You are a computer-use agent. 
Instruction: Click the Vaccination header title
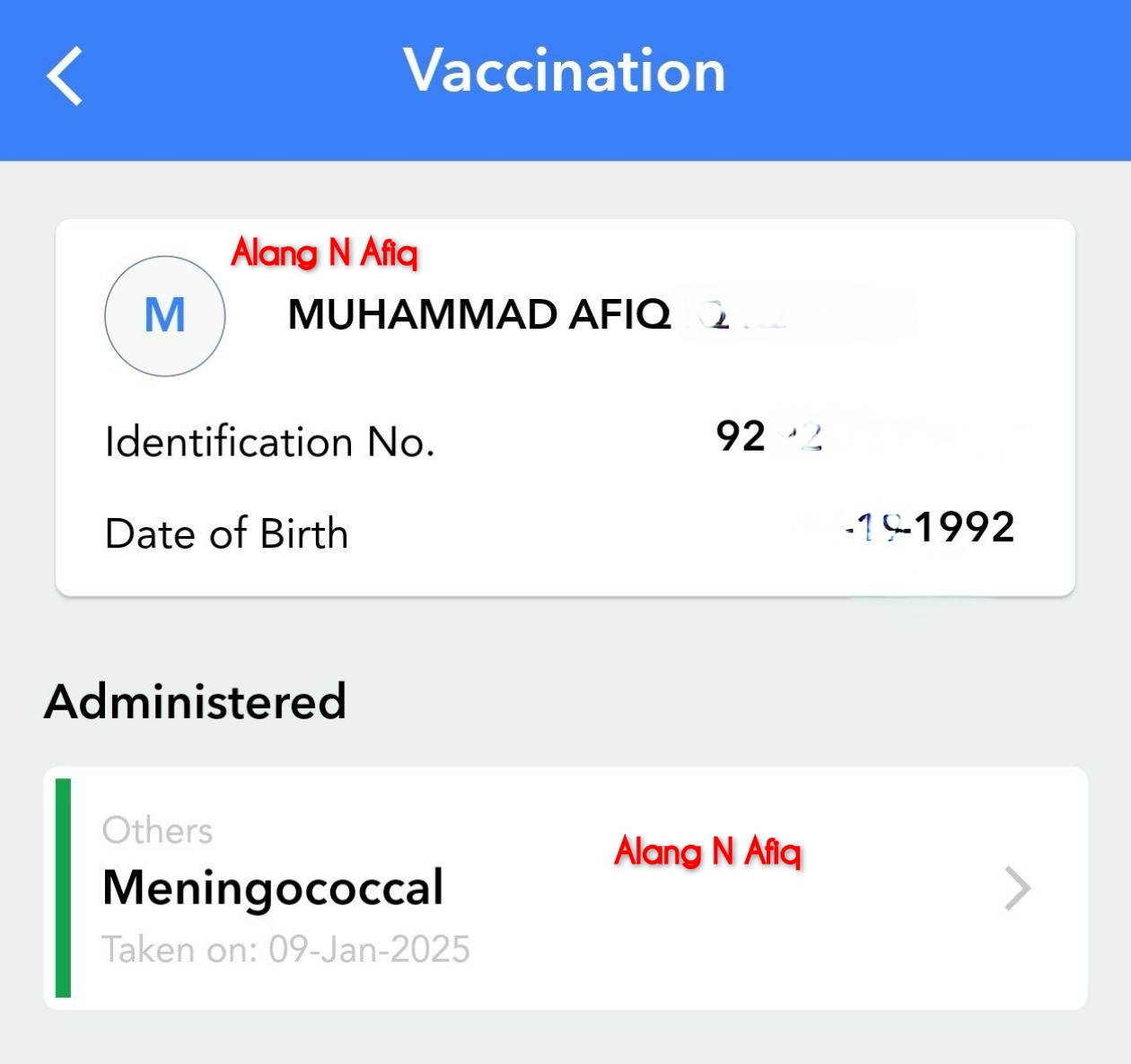pos(565,71)
